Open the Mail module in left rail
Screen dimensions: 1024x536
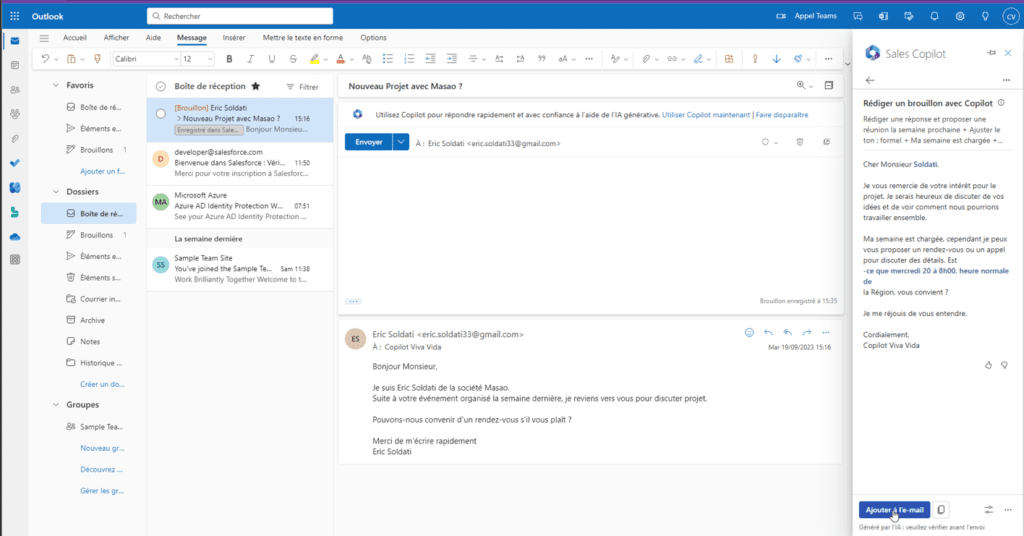click(15, 40)
